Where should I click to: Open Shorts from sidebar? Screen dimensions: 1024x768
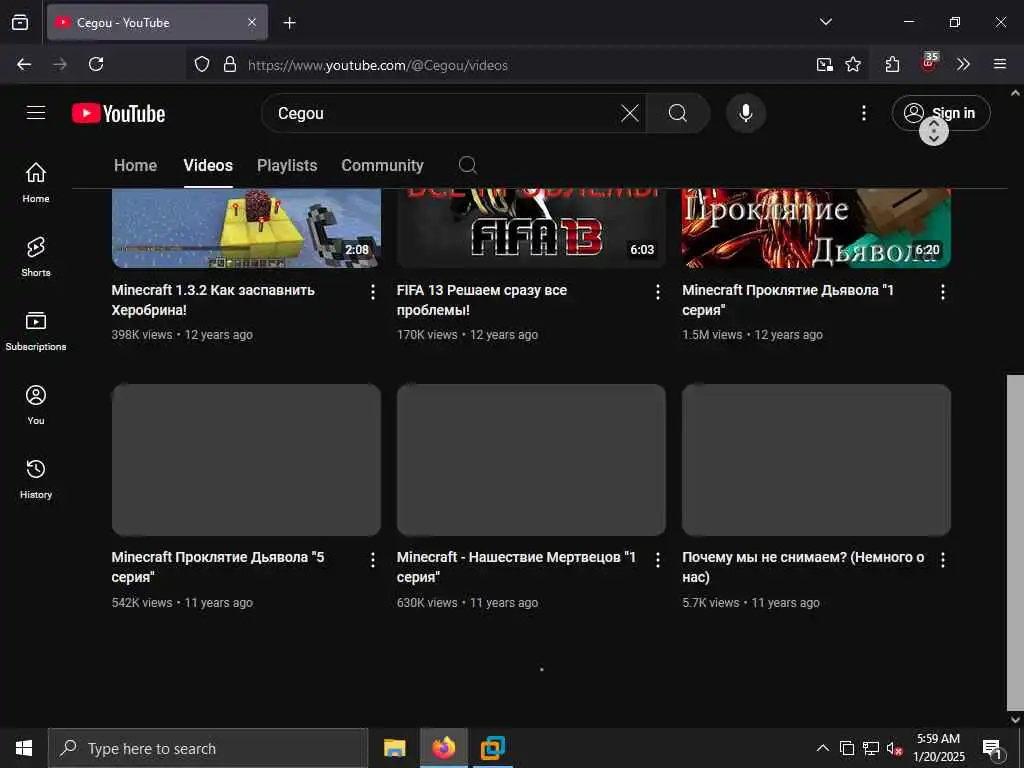[36, 257]
